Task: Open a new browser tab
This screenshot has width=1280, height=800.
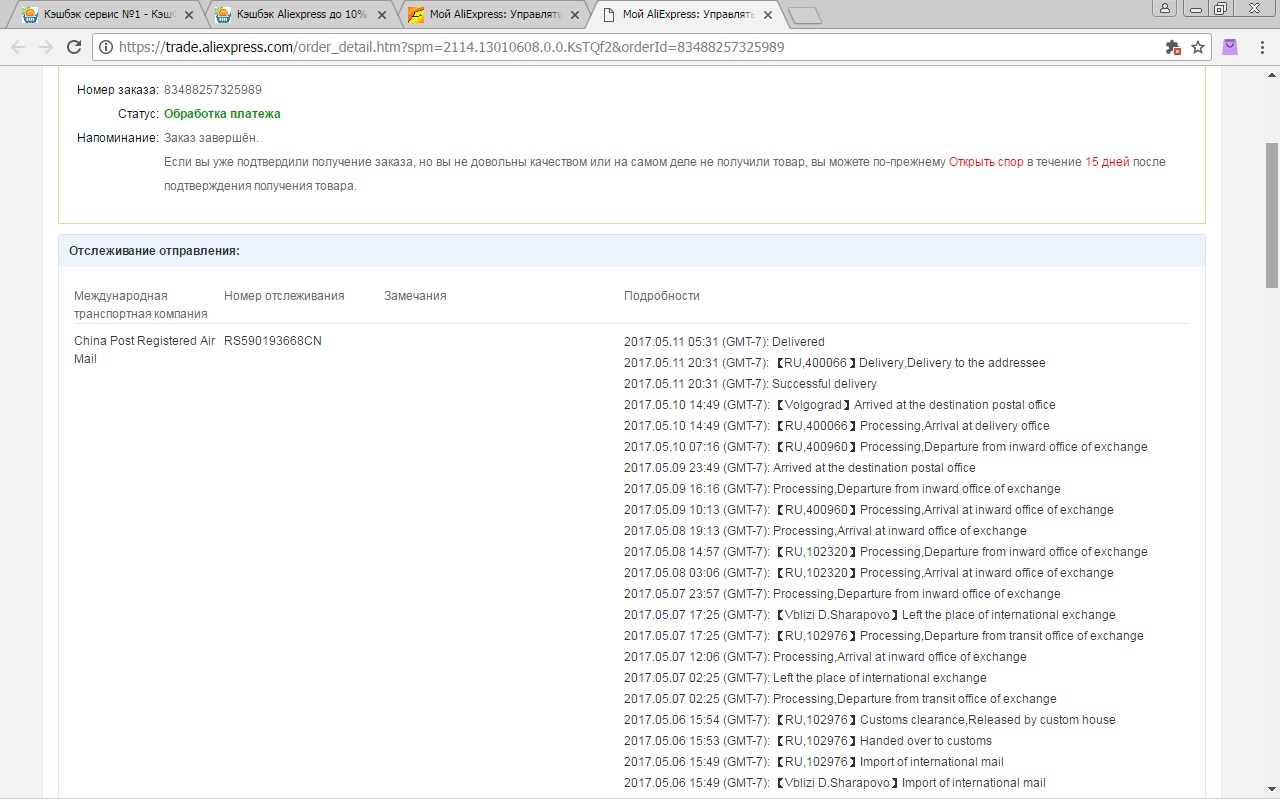Action: (804, 15)
